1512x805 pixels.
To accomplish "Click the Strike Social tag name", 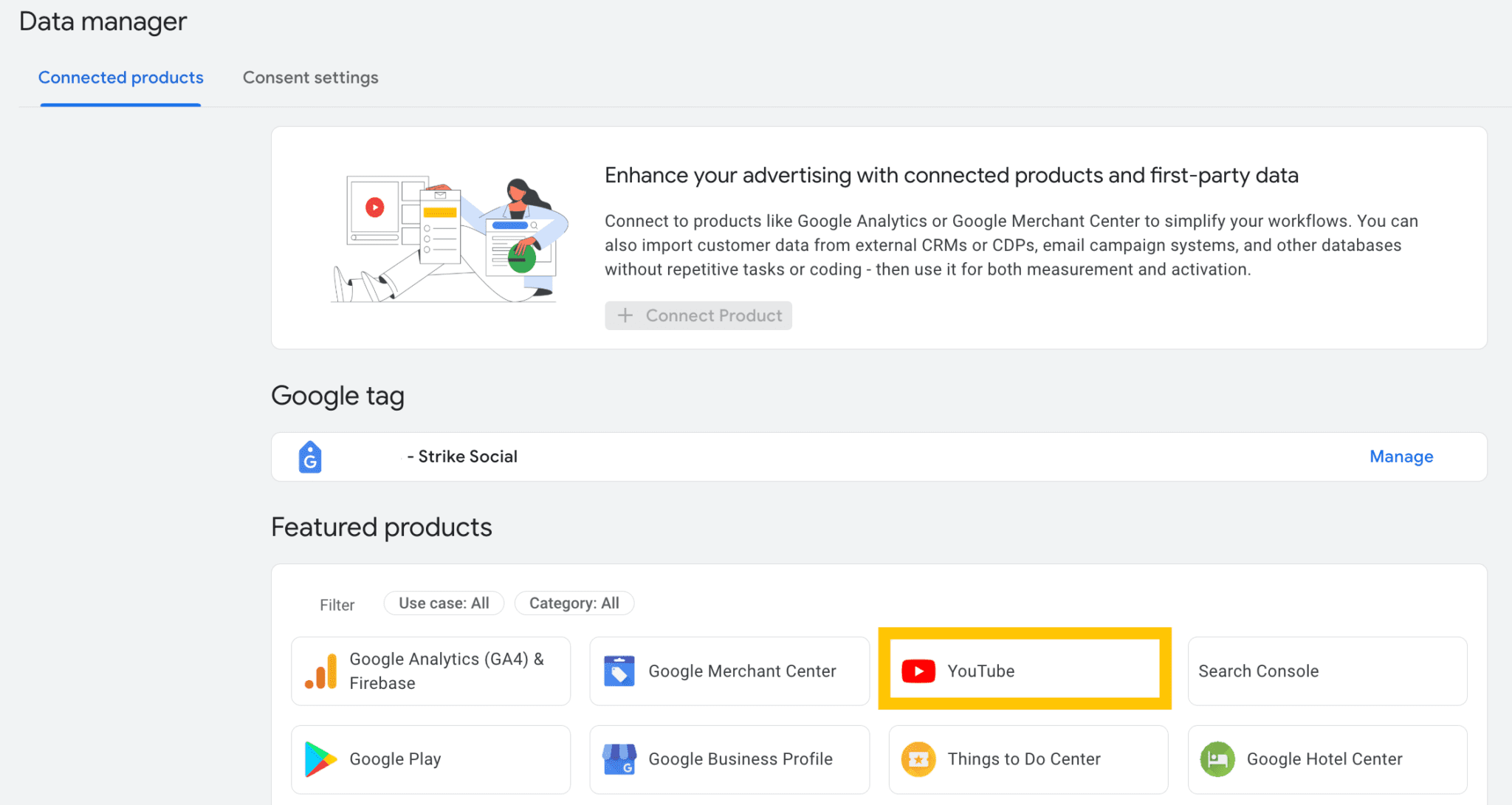I will (462, 456).
